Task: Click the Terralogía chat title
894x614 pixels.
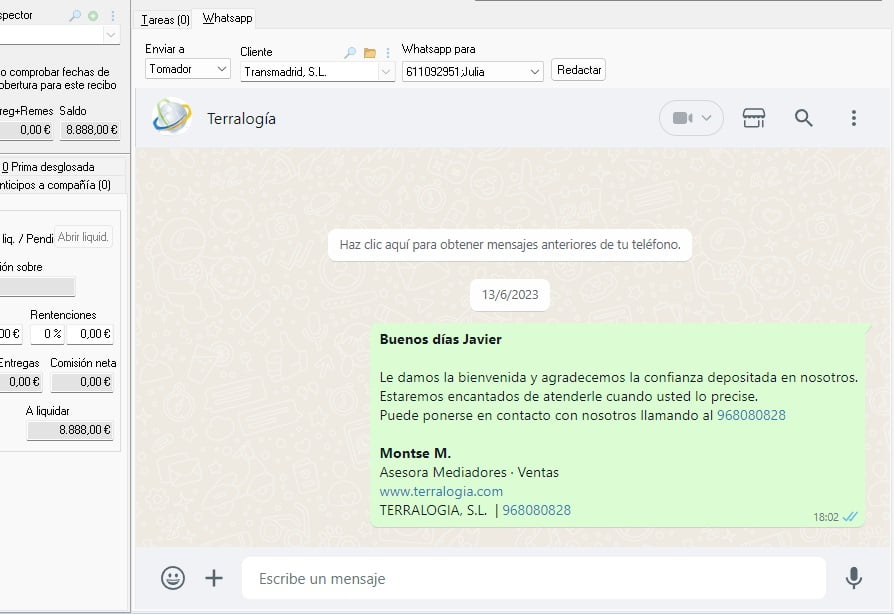Action: 241,119
